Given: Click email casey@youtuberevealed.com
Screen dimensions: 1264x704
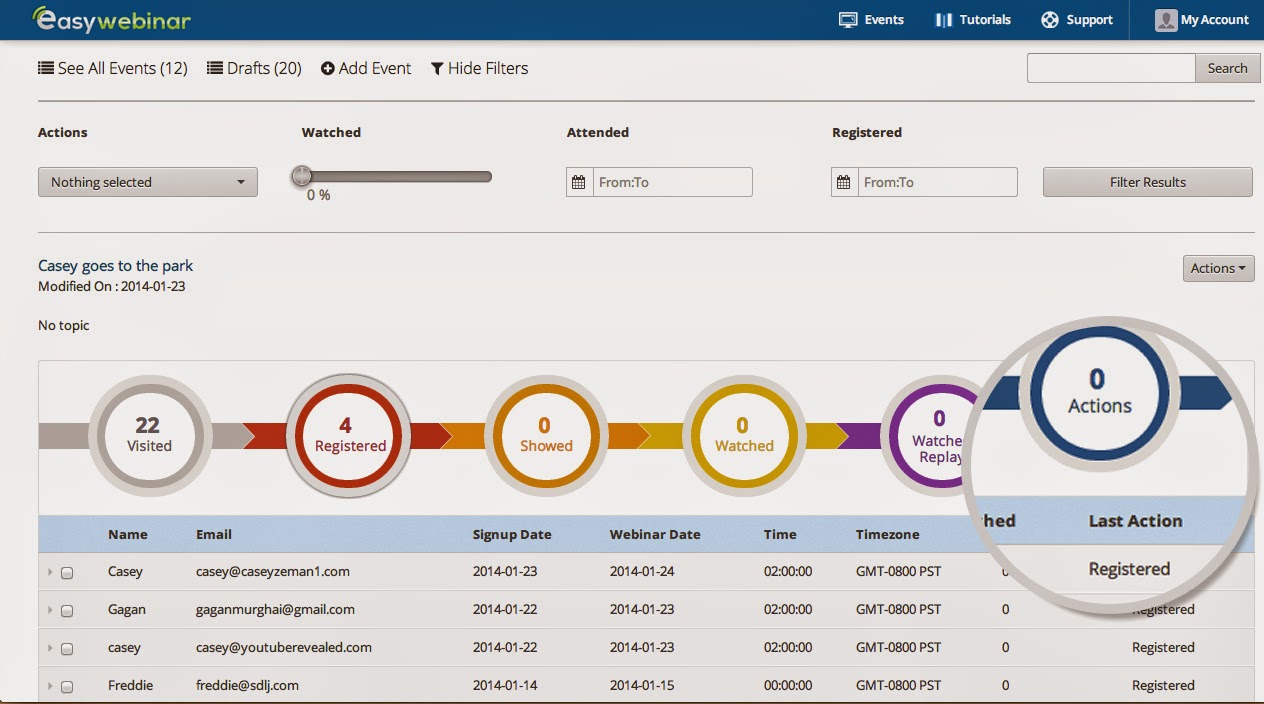Looking at the screenshot, I should [x=284, y=647].
